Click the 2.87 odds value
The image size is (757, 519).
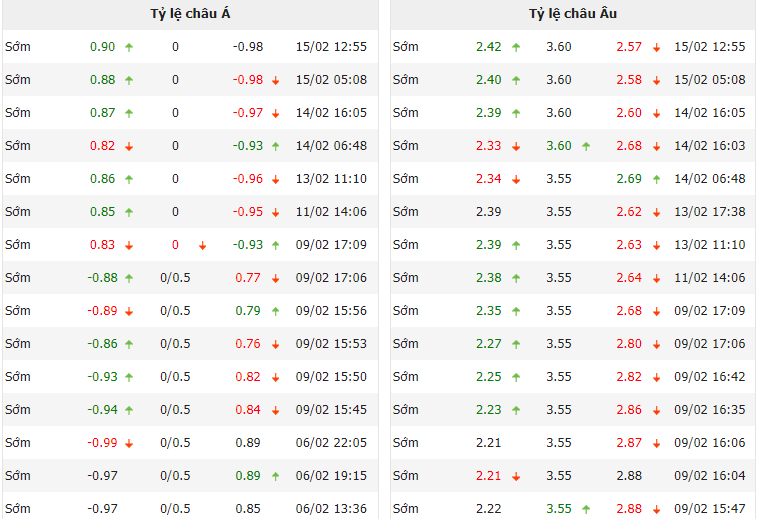pos(629,443)
